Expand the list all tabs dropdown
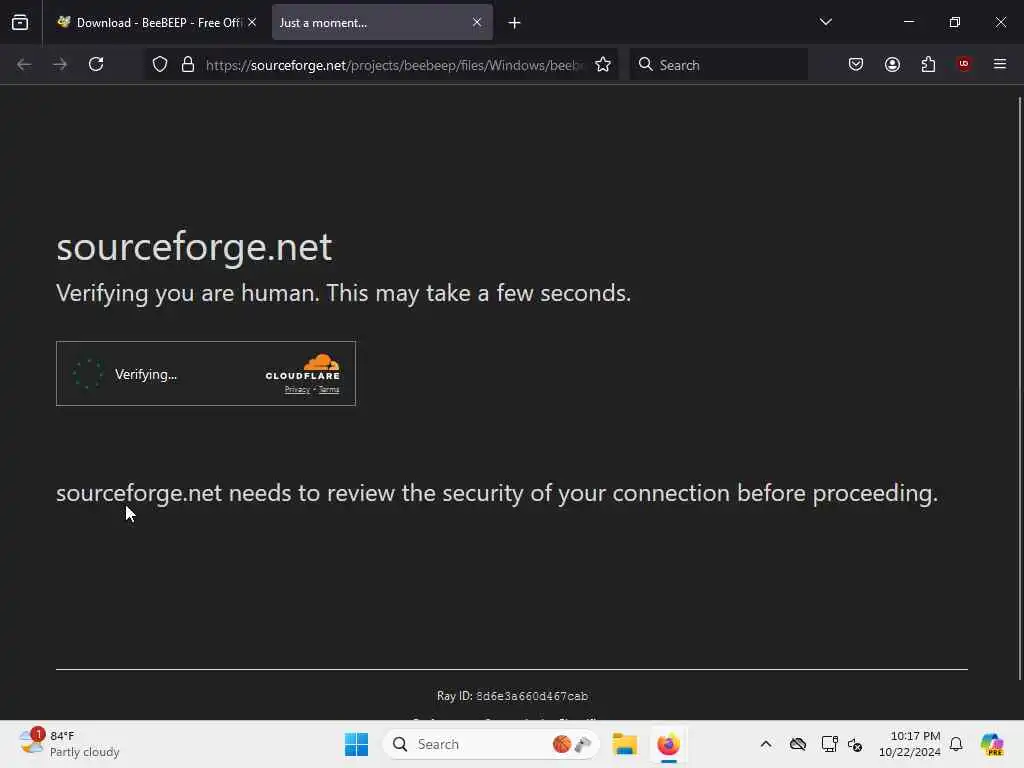The height and width of the screenshot is (768, 1024). point(826,22)
